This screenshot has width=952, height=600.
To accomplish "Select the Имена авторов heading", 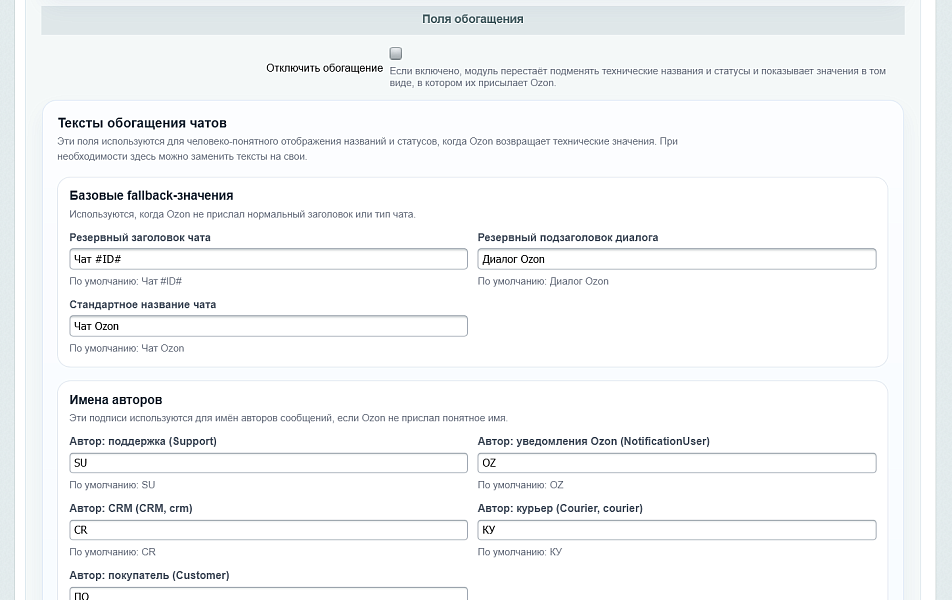I will [115, 400].
